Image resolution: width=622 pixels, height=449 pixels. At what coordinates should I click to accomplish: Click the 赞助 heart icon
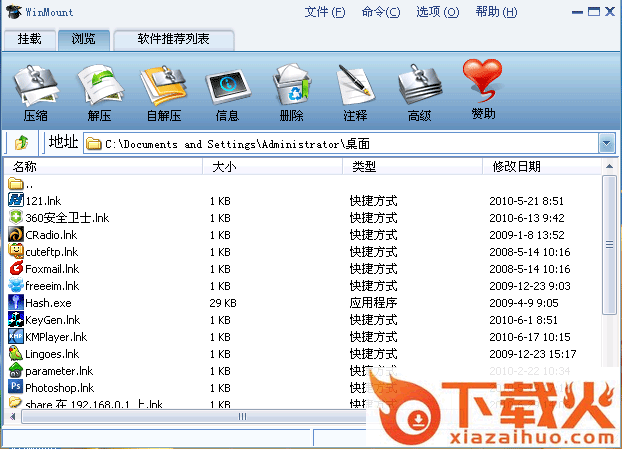coord(483,81)
